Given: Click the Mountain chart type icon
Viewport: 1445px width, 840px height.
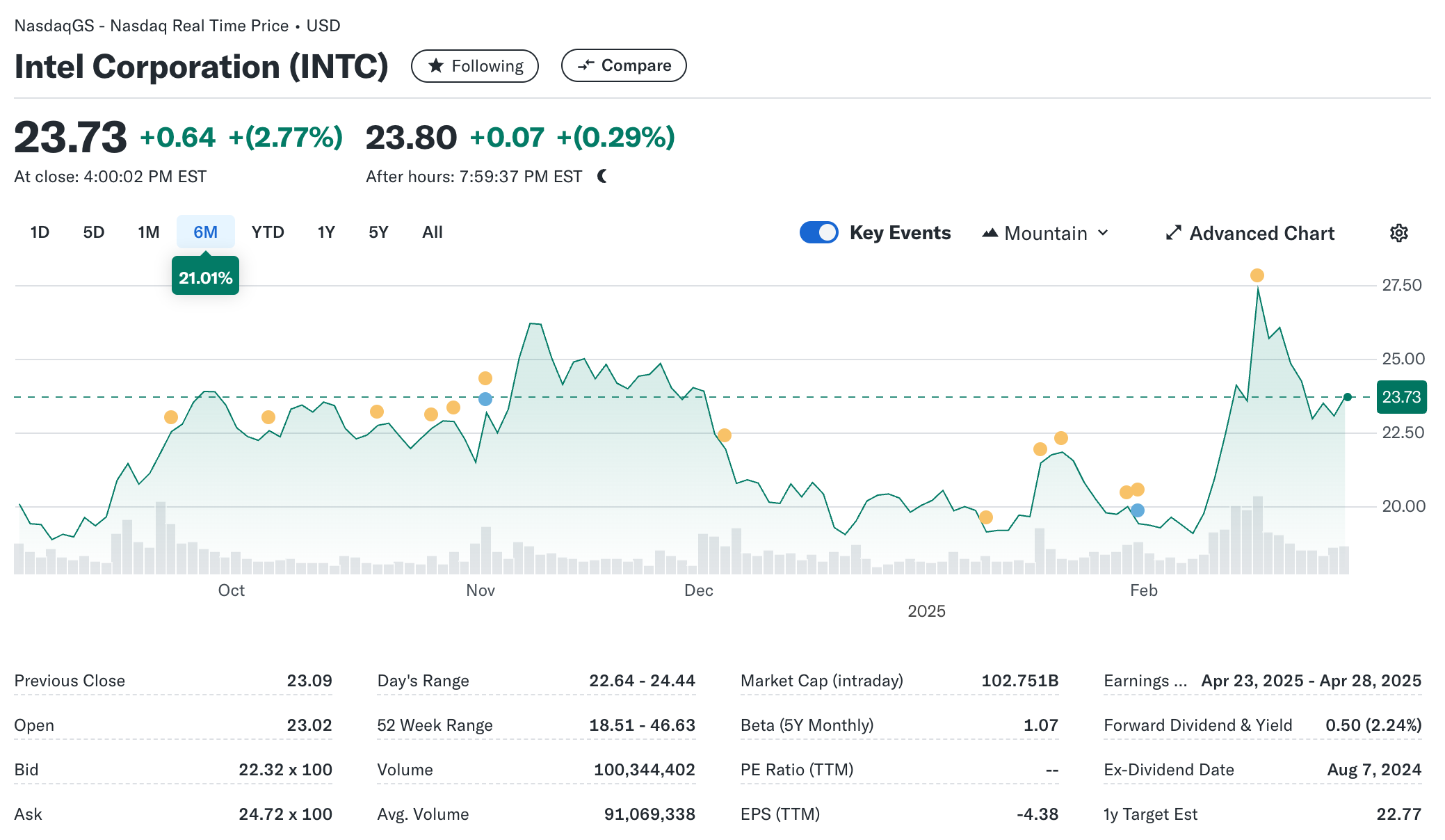Looking at the screenshot, I should pos(990,233).
